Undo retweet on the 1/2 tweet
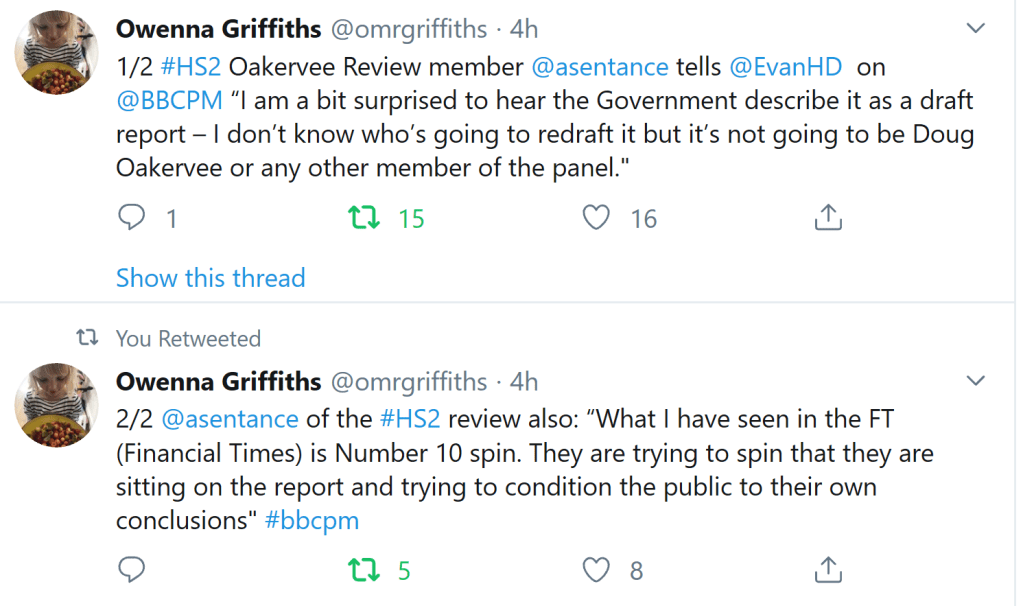 pos(361,217)
